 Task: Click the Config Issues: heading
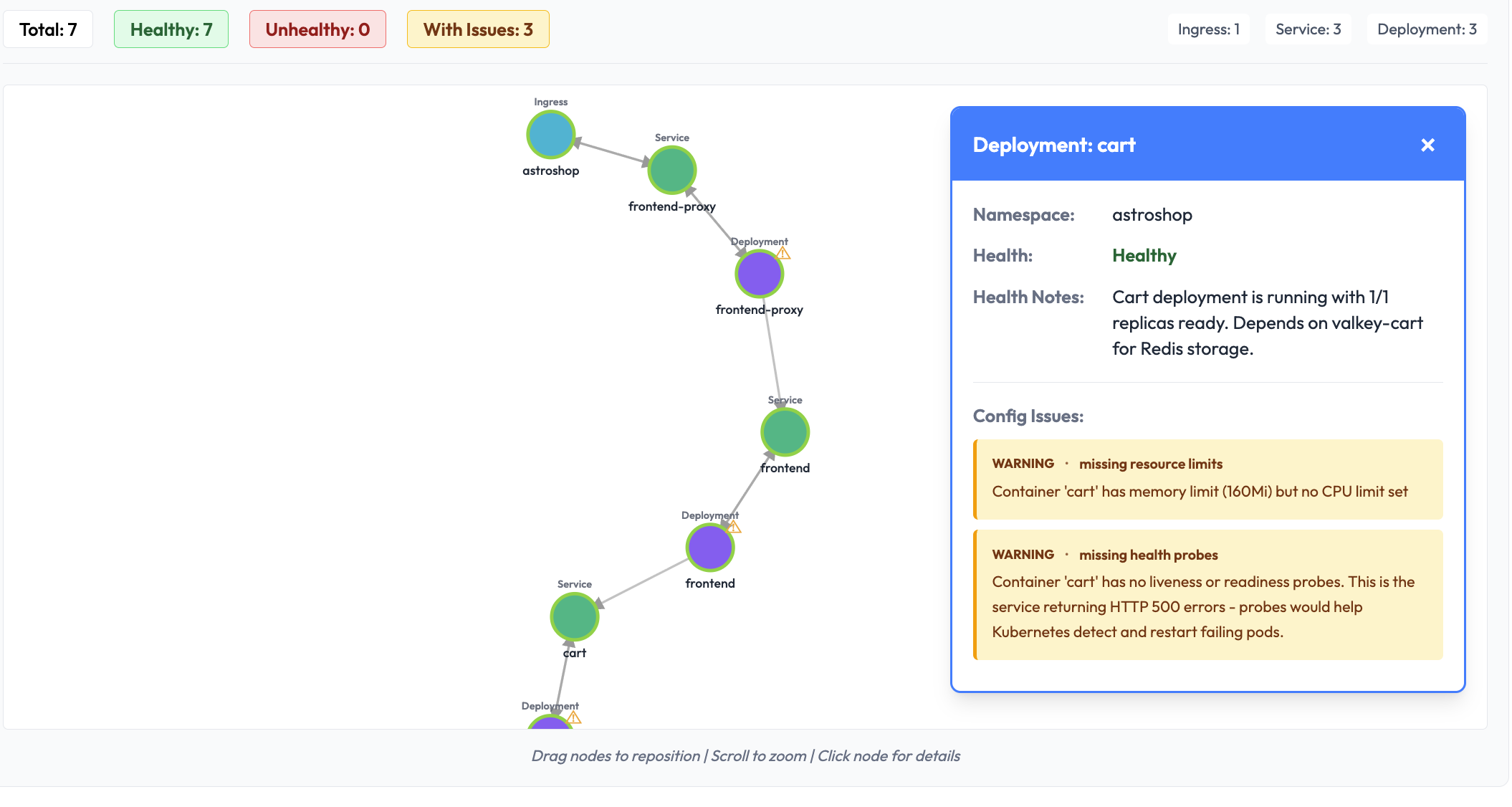[1028, 416]
